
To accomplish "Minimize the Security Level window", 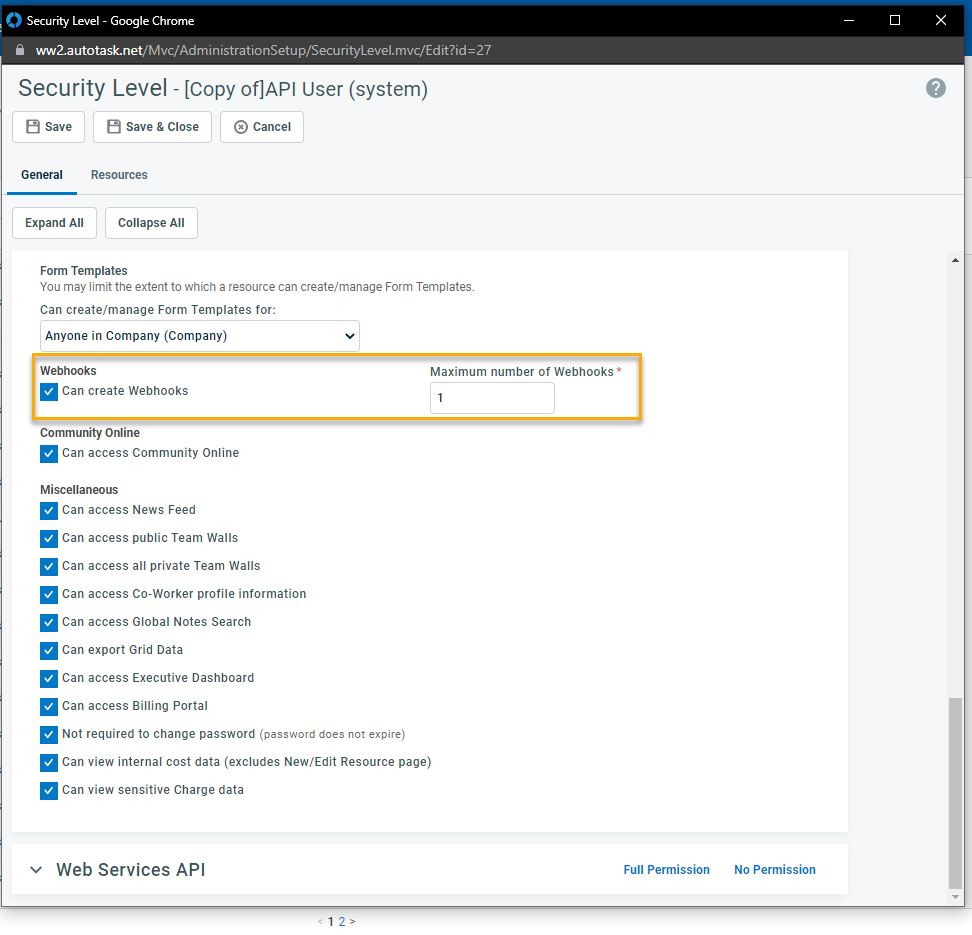I will click(849, 20).
